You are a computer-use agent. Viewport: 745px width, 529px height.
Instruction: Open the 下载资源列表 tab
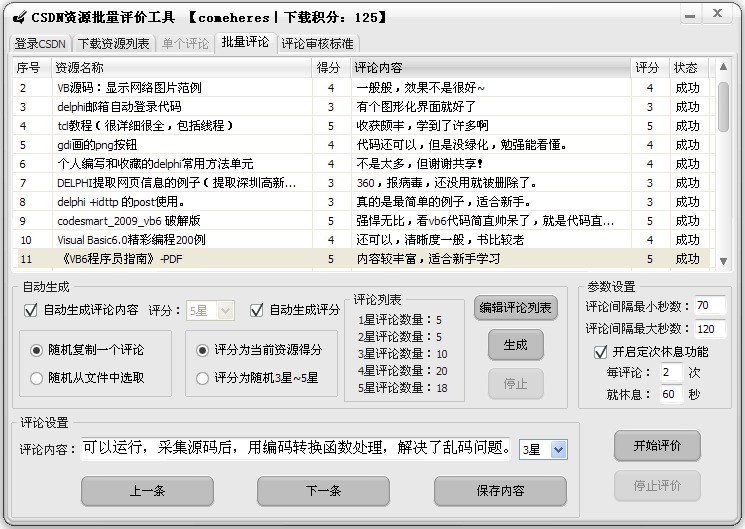[x=113, y=44]
